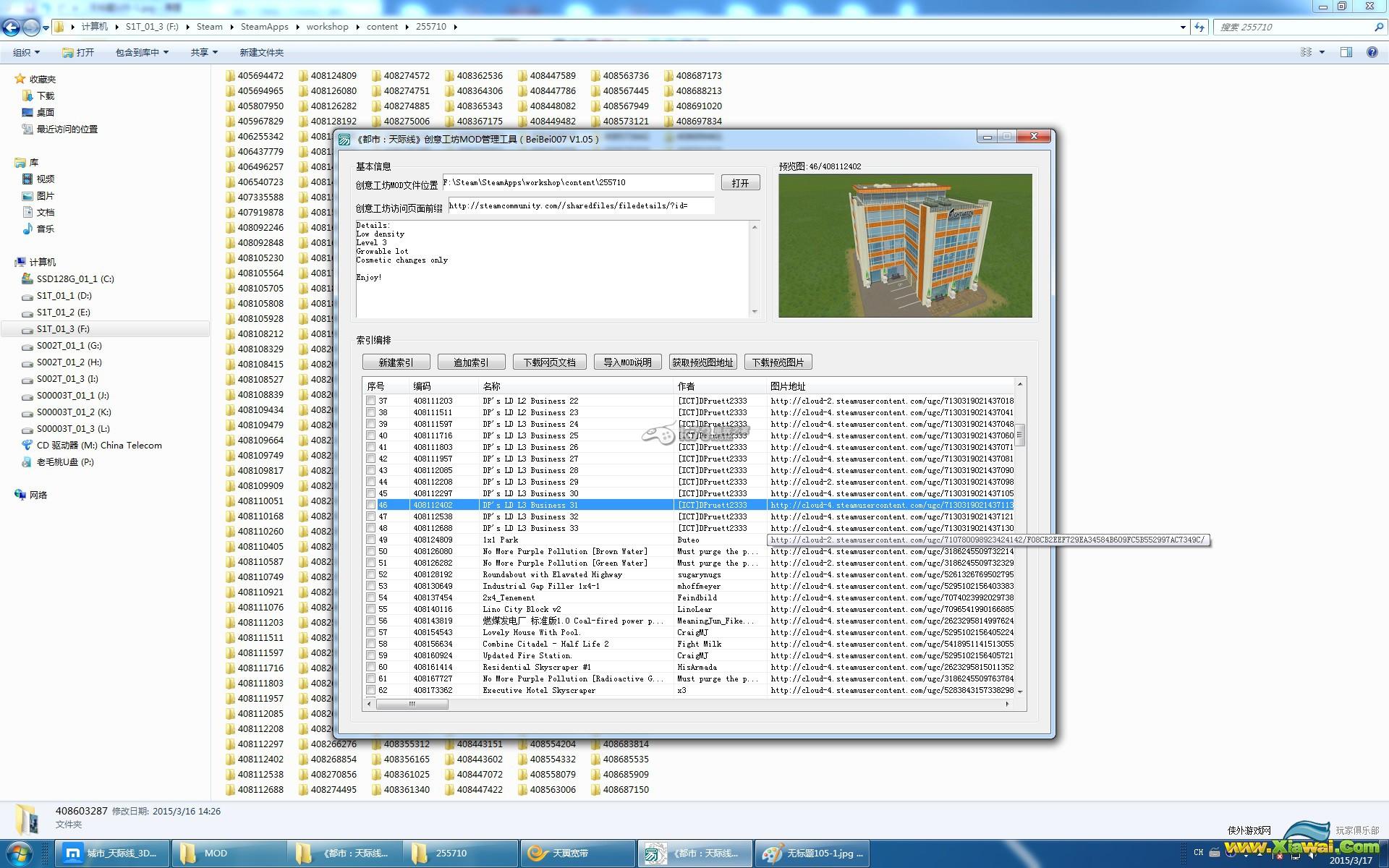Click down arrow of description text scrollbar

click(755, 312)
